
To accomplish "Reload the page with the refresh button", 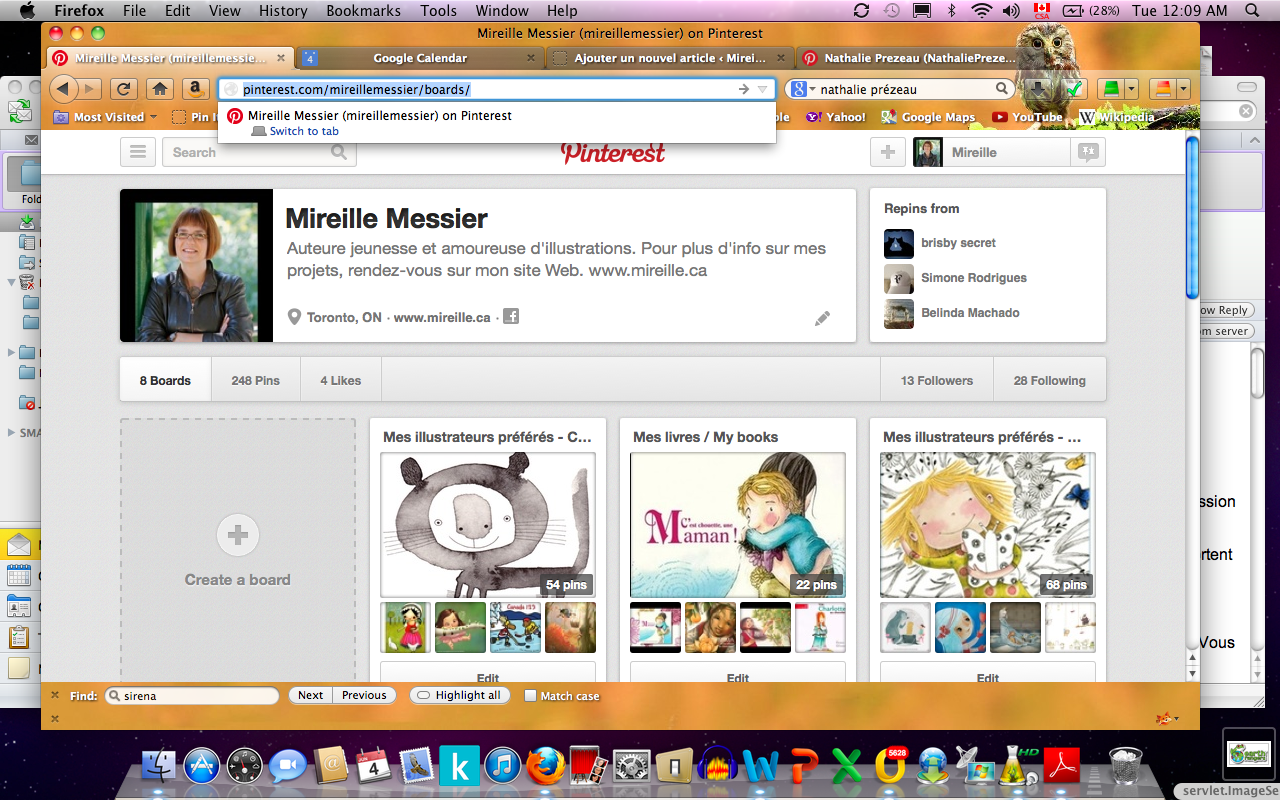I will click(124, 89).
